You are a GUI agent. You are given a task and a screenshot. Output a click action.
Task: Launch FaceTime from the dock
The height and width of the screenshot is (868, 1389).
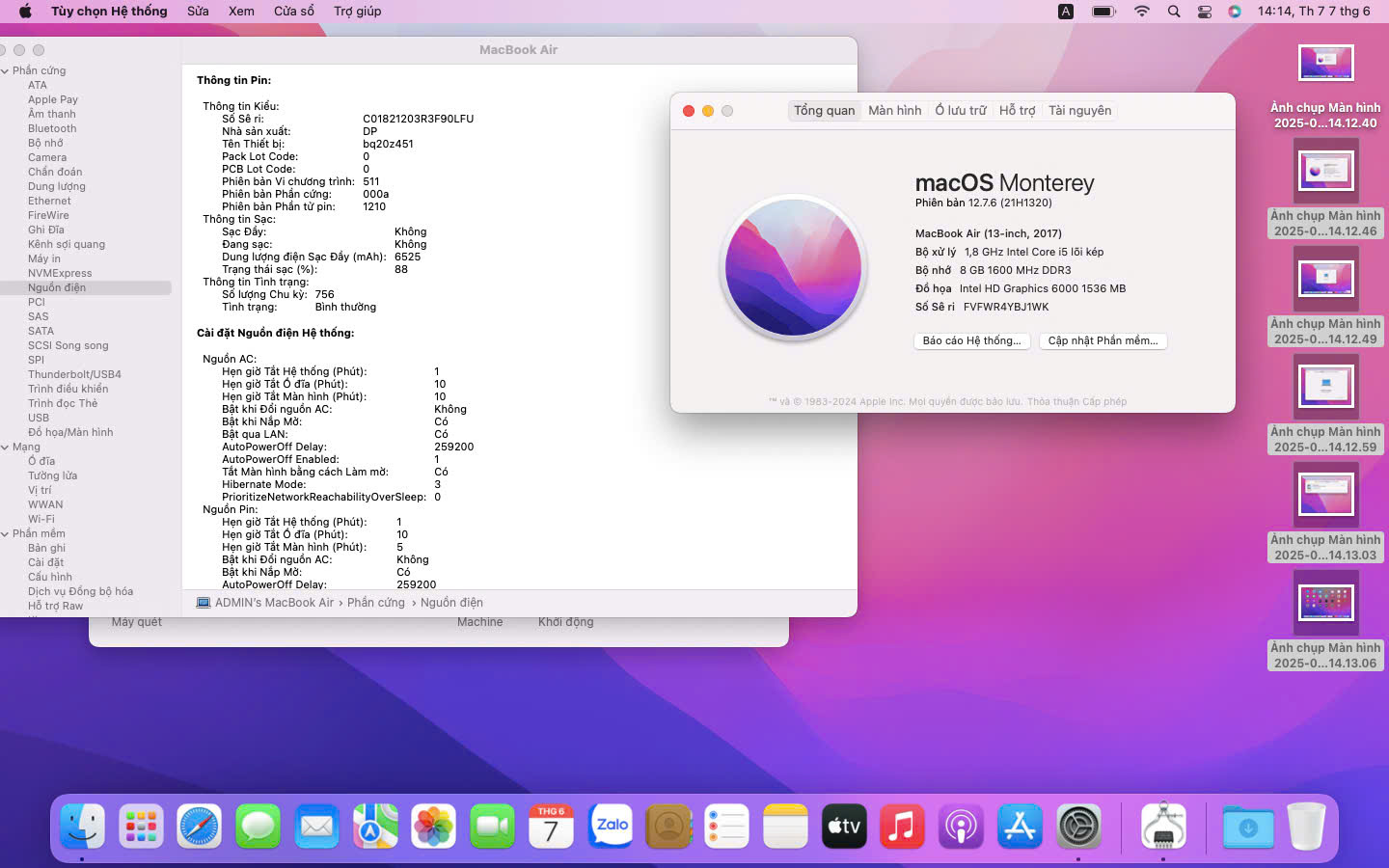493,827
